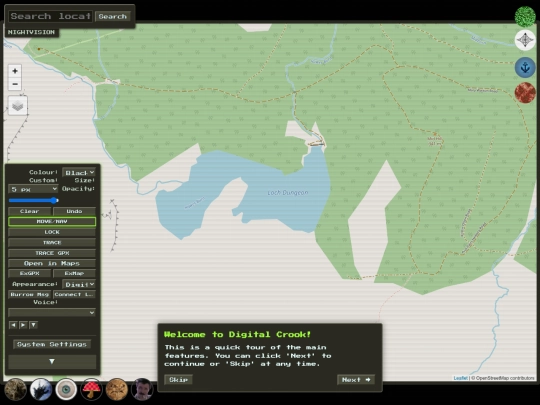Click the Undo button
The height and width of the screenshot is (405, 540).
point(74,211)
